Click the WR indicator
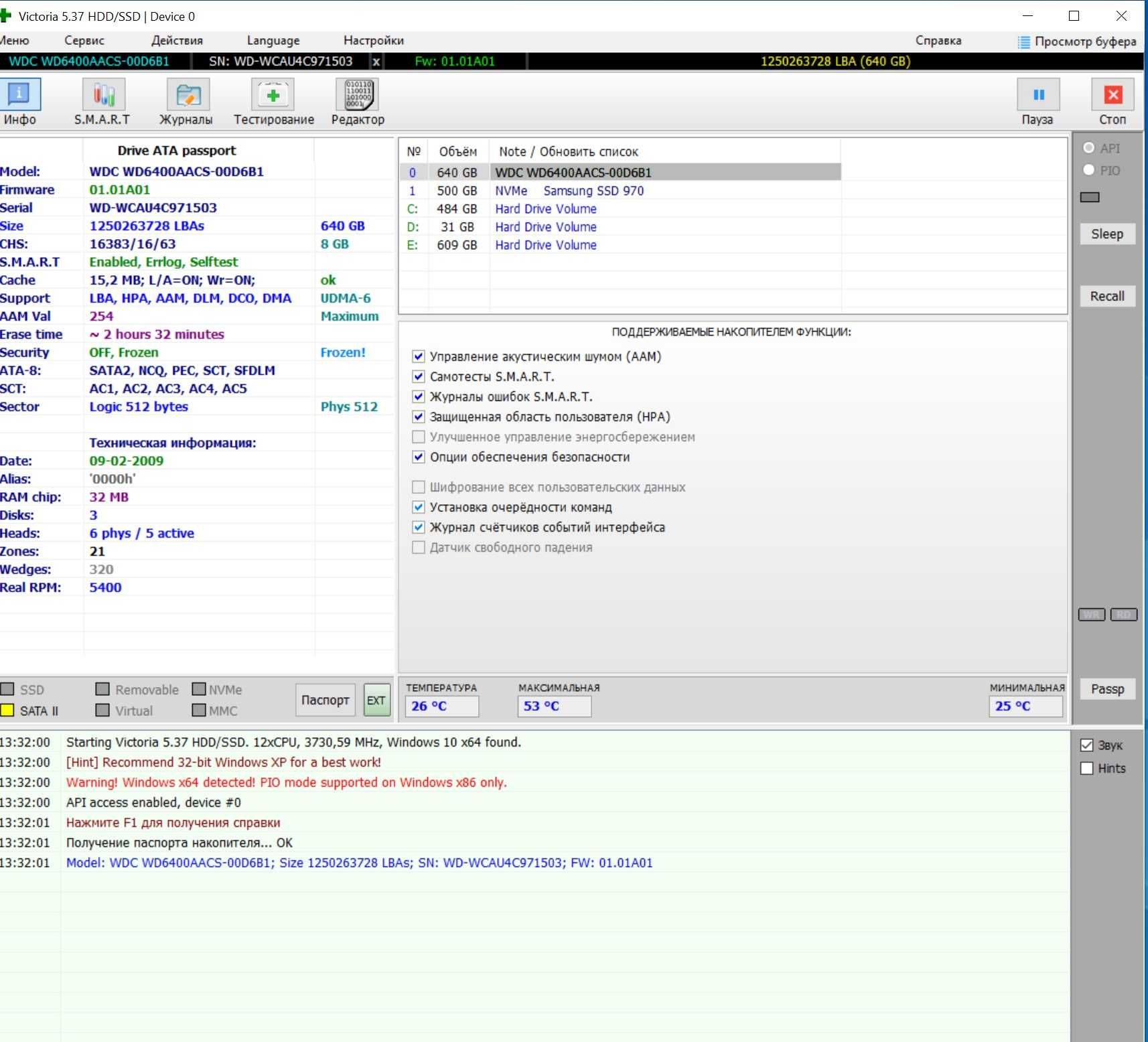 [x=1092, y=615]
